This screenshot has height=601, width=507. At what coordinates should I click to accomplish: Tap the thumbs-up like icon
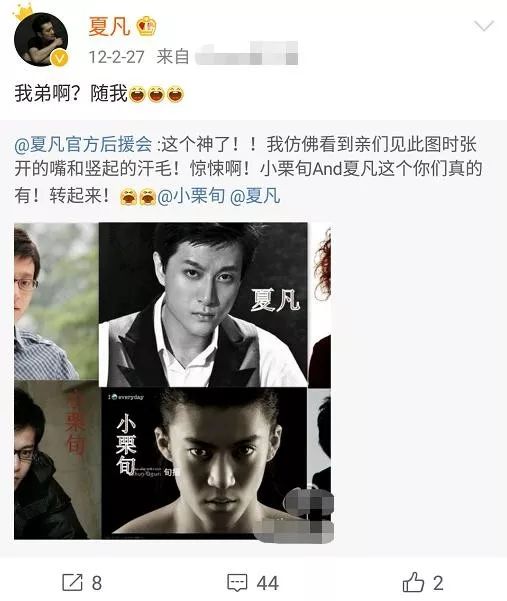point(413,582)
